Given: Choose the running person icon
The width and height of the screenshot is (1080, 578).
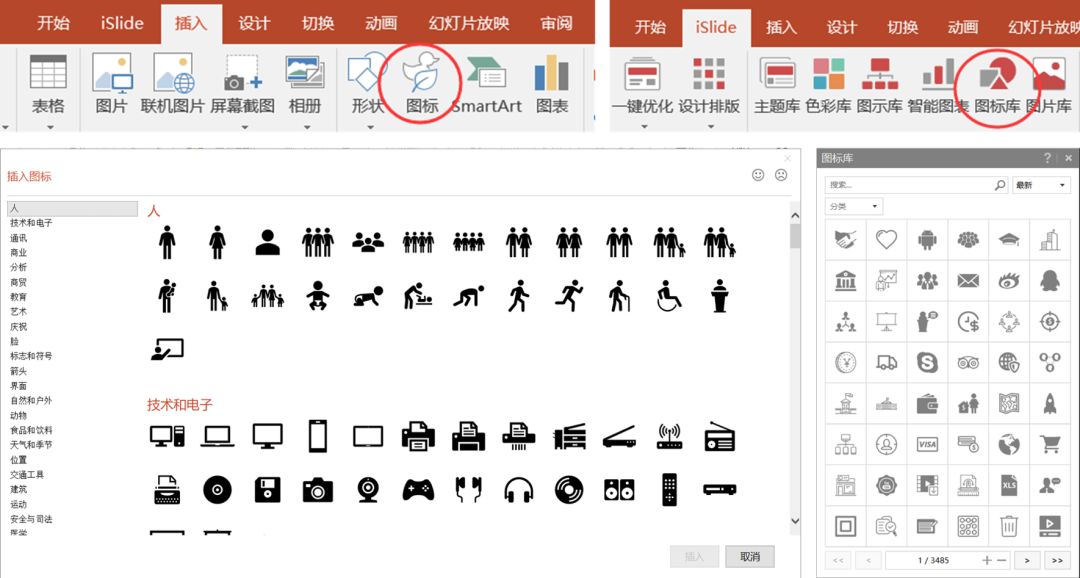Looking at the screenshot, I should click(569, 296).
